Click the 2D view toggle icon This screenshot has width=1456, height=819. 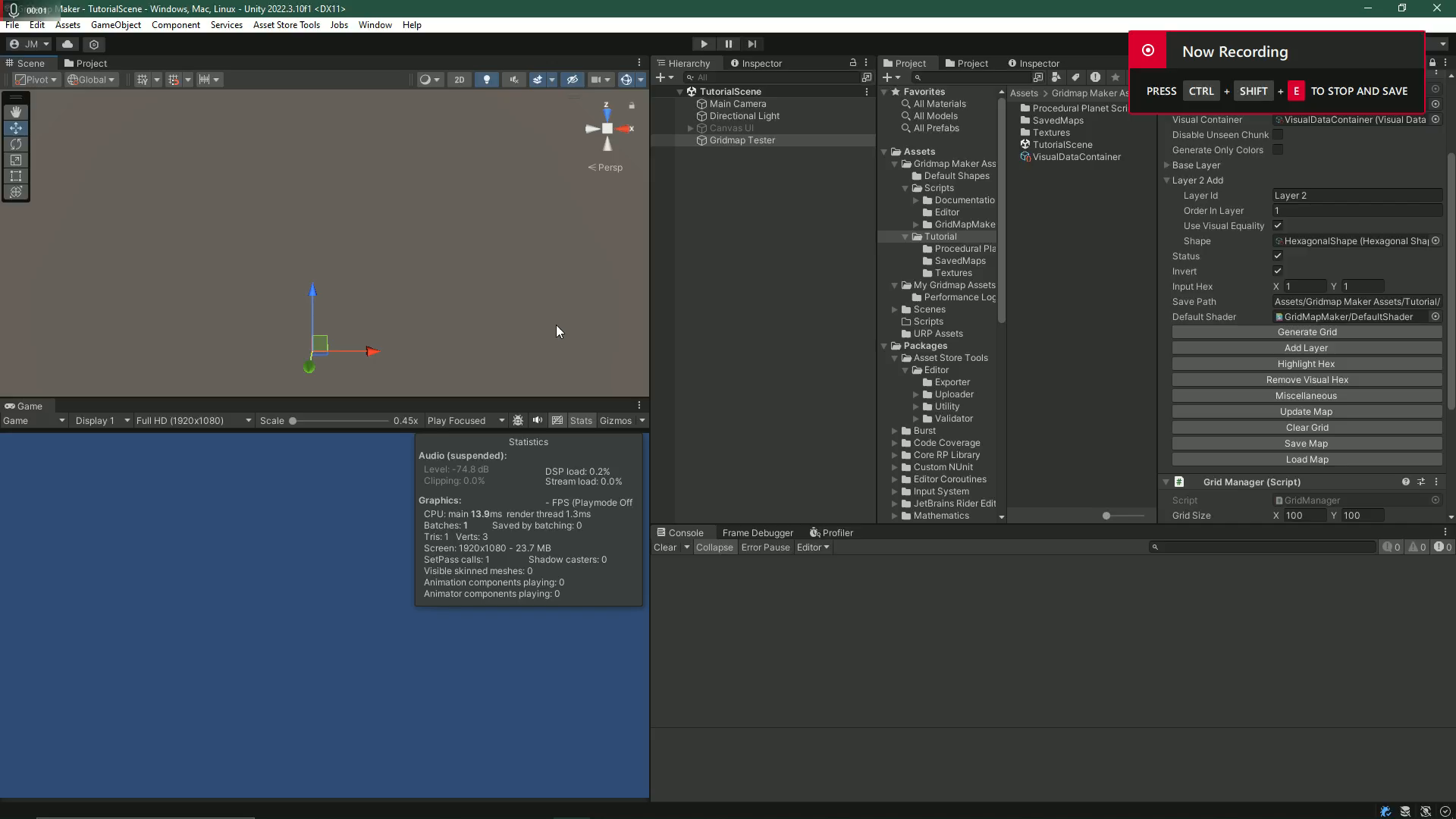[x=459, y=80]
